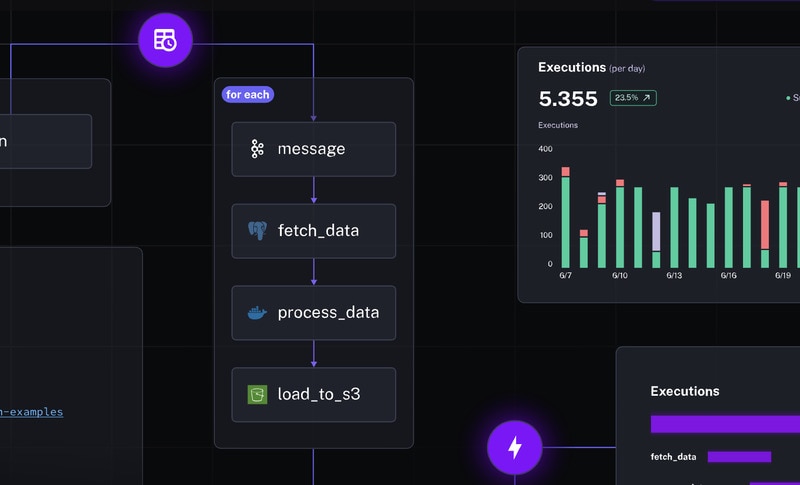Select the process_data task node
Image resolution: width=800 pixels, height=485 pixels.
(x=313, y=313)
